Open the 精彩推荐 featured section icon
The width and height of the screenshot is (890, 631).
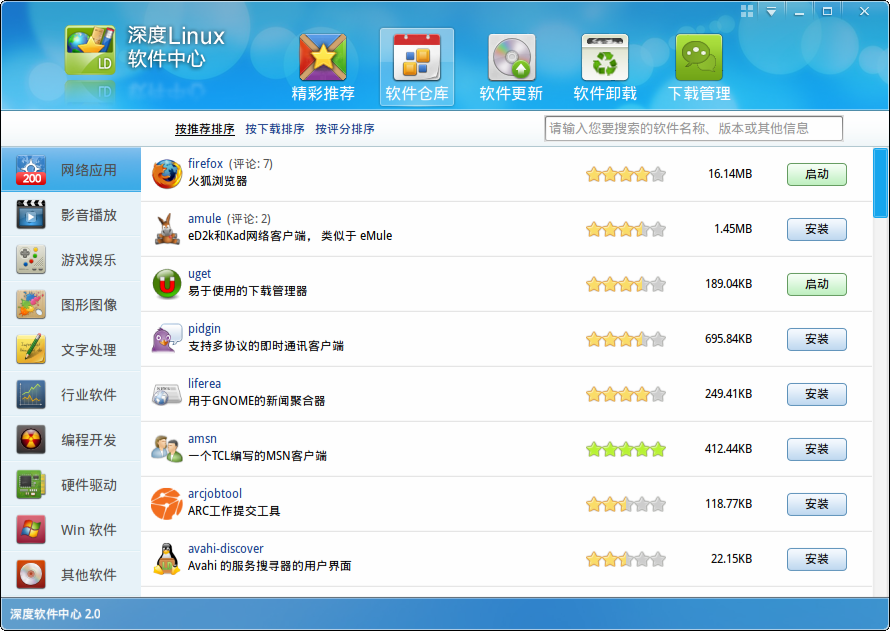click(323, 57)
